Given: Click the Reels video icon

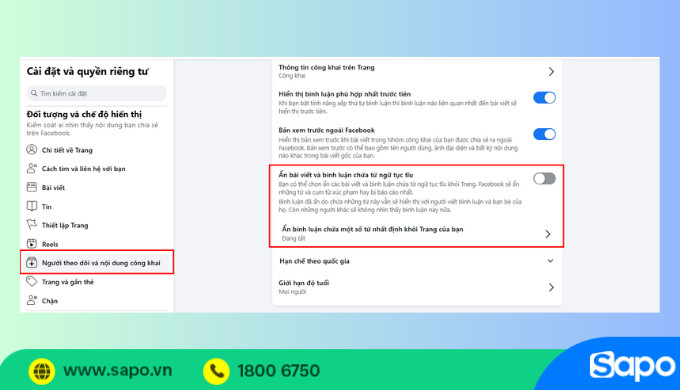Looking at the screenshot, I should (x=32, y=244).
